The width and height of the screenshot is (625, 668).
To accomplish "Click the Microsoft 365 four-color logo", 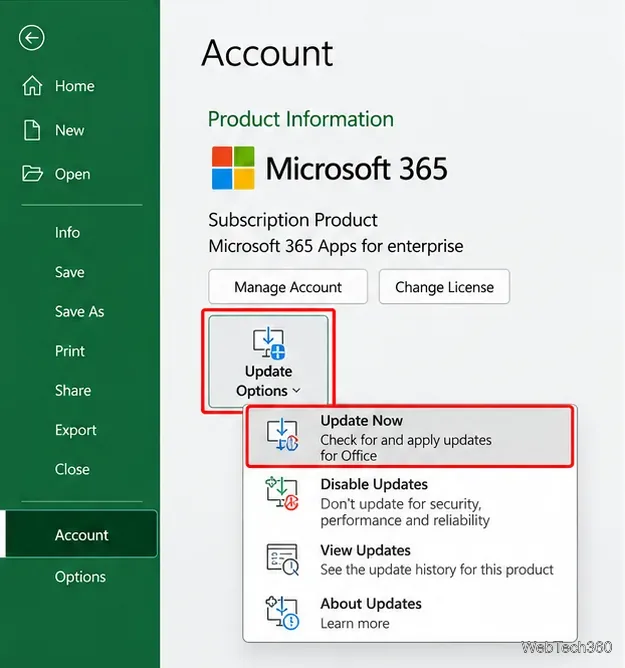I will (x=233, y=168).
